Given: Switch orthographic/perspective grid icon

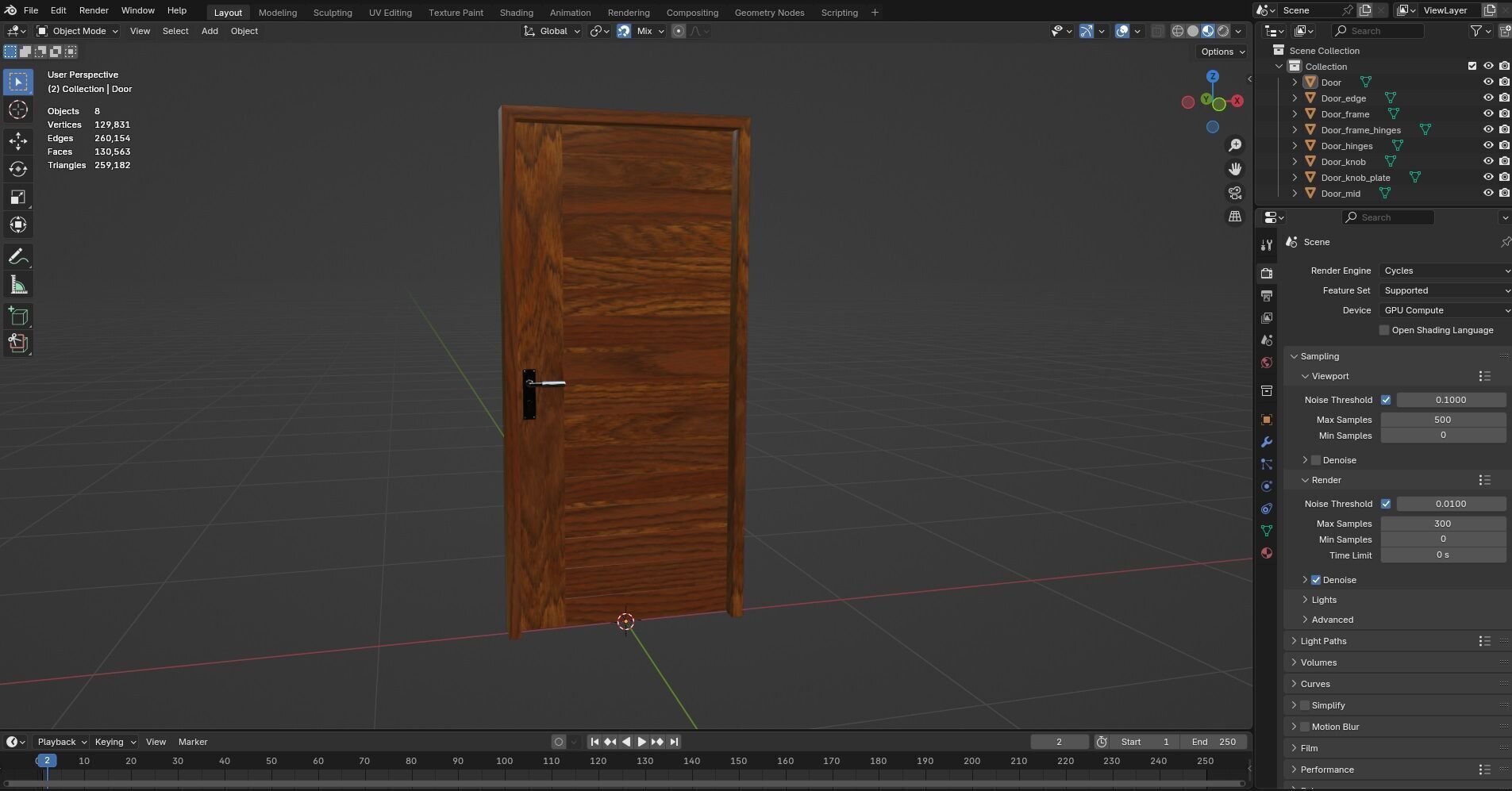Looking at the screenshot, I should coord(1235,217).
